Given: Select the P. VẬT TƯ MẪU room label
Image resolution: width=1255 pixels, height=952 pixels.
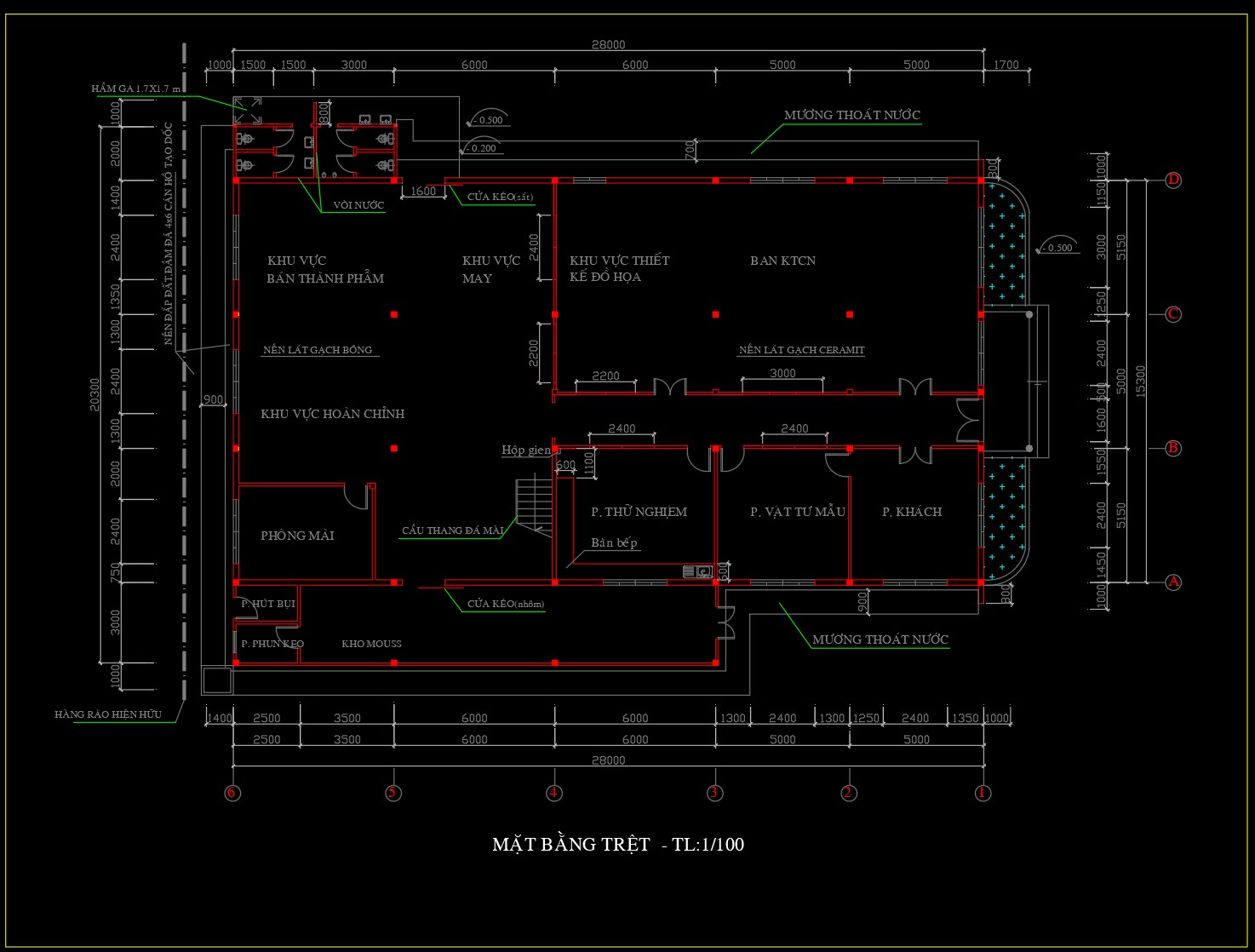Looking at the screenshot, I should point(797,512).
